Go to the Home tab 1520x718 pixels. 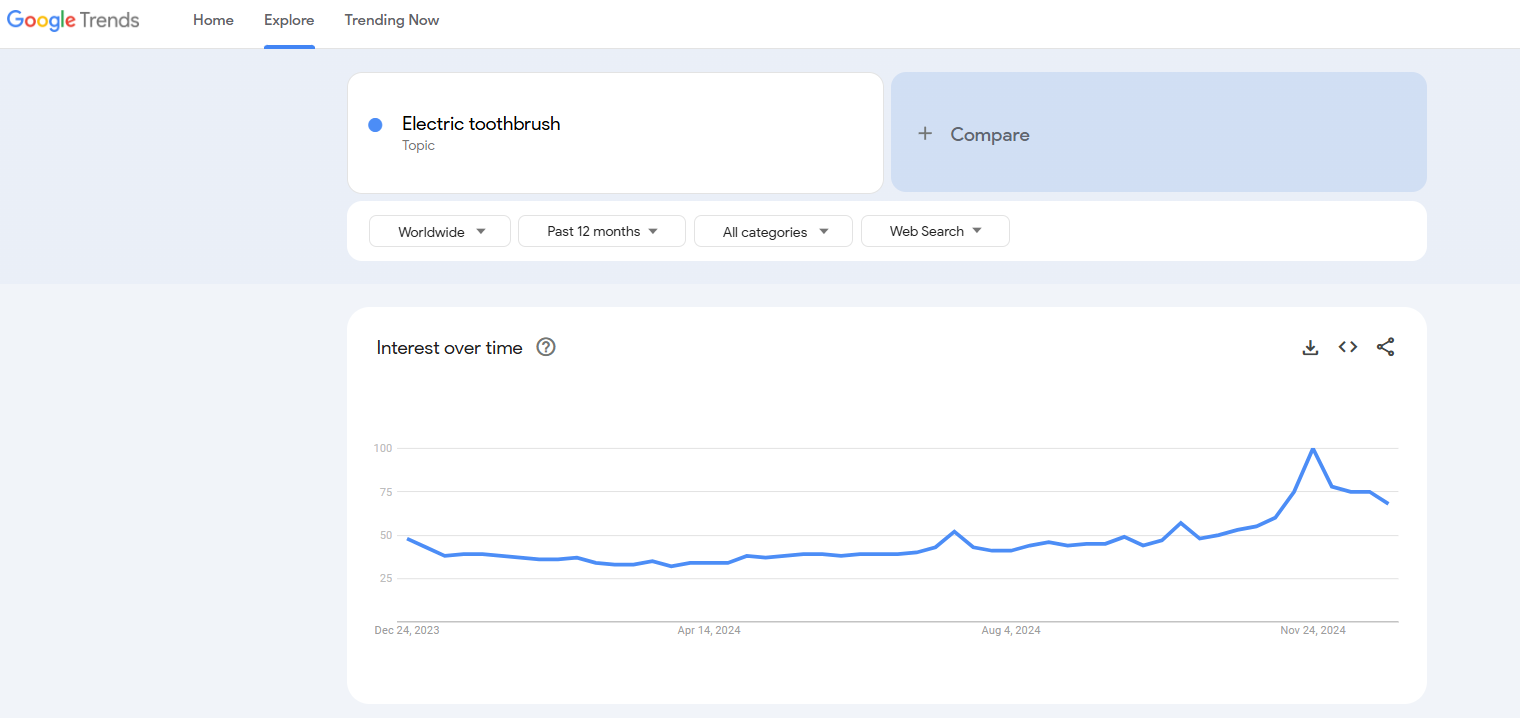[x=213, y=20]
